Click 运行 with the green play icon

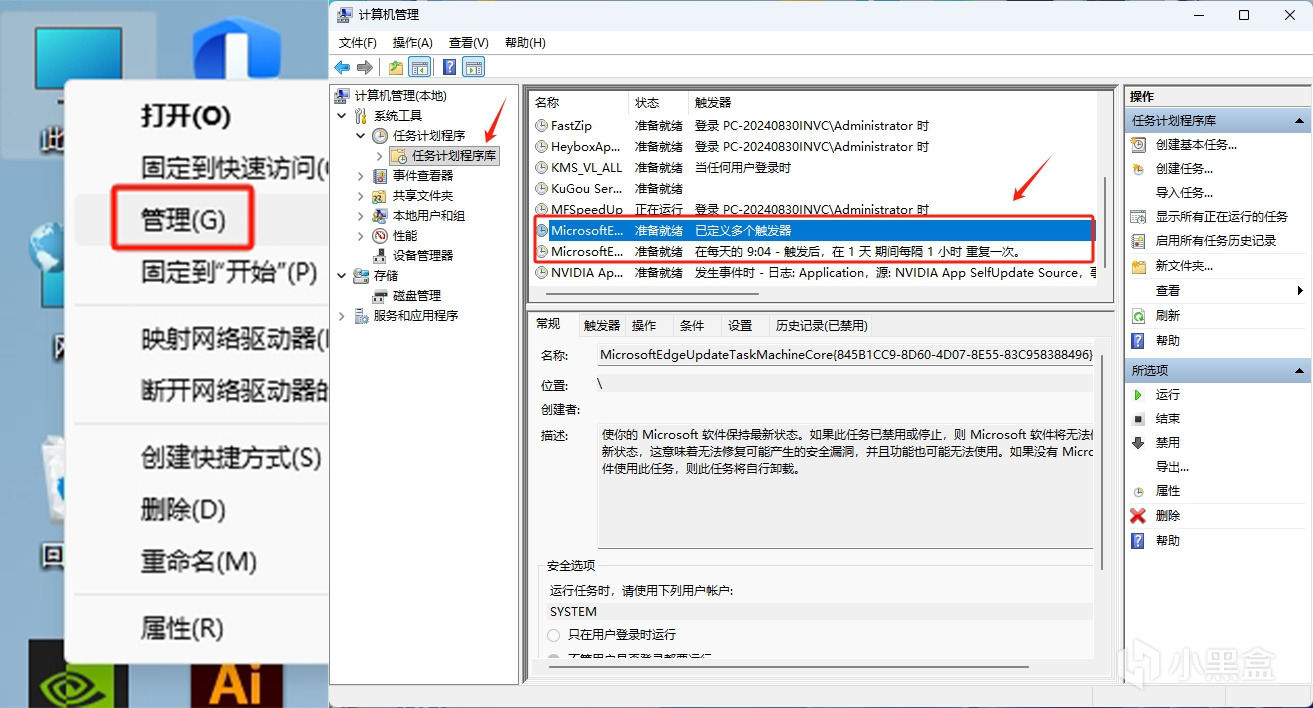(x=1167, y=394)
